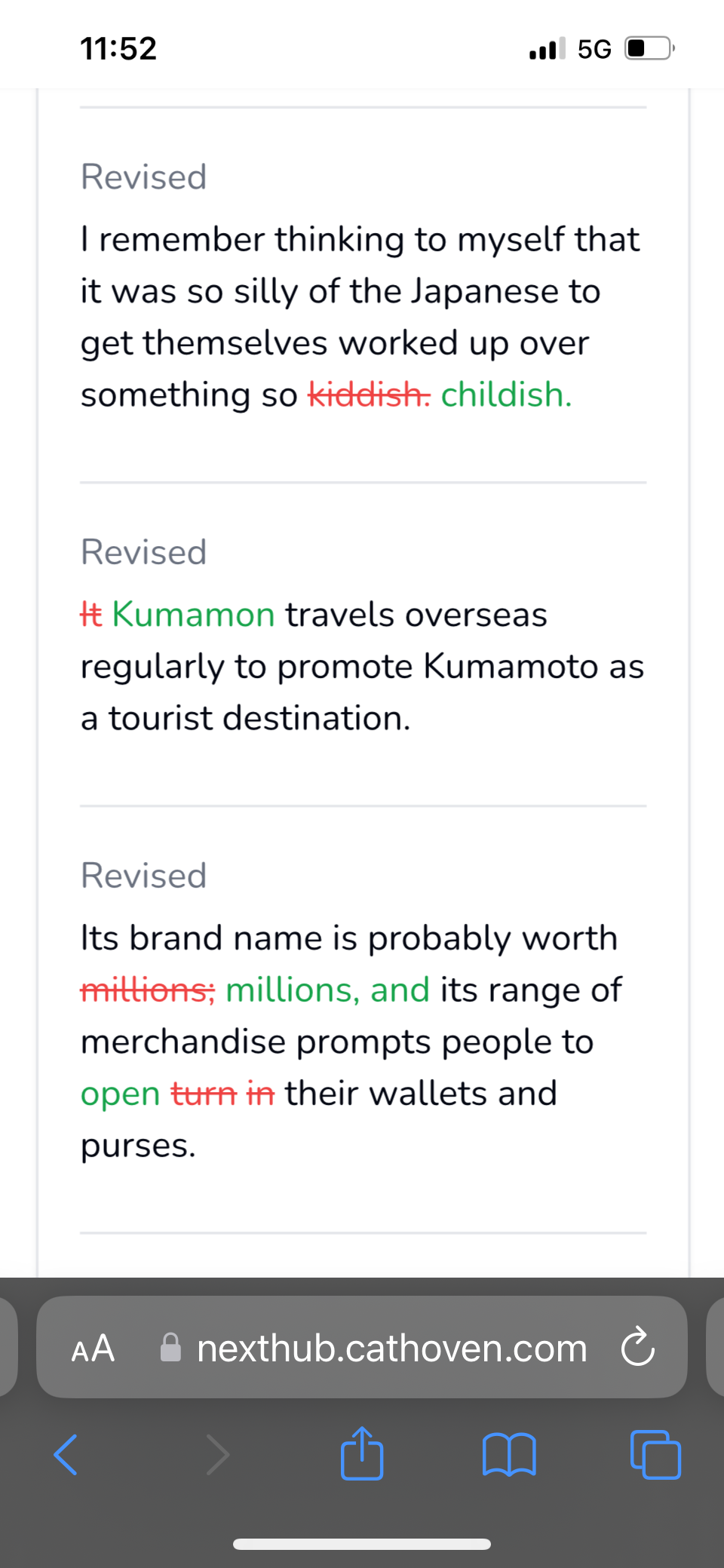
Task: Tap the lock icon in address bar
Action: click(x=171, y=1348)
